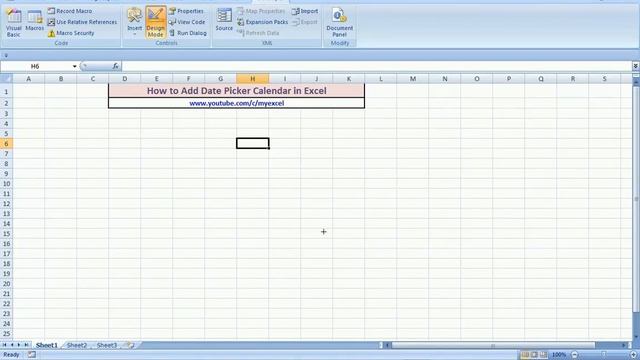Select column H header
Image resolution: width=640 pixels, height=360 pixels.
pos(253,78)
